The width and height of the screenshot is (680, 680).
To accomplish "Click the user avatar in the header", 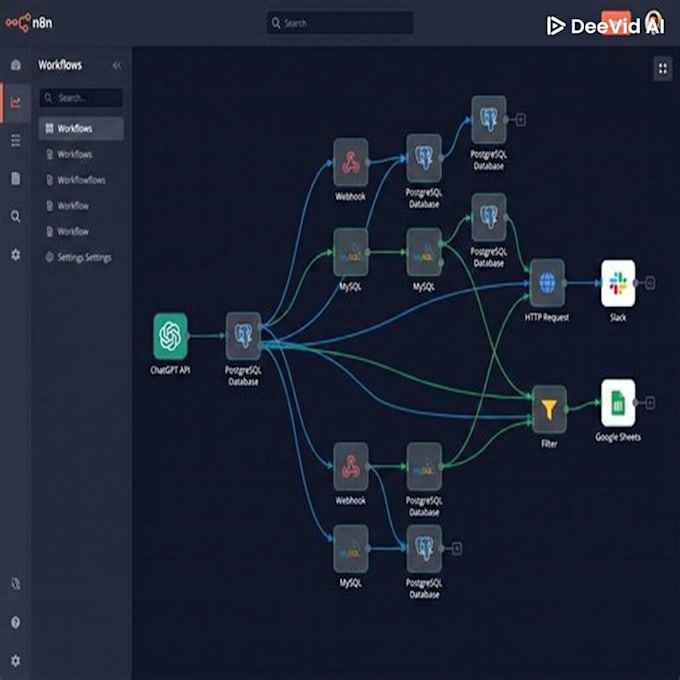I will click(655, 22).
